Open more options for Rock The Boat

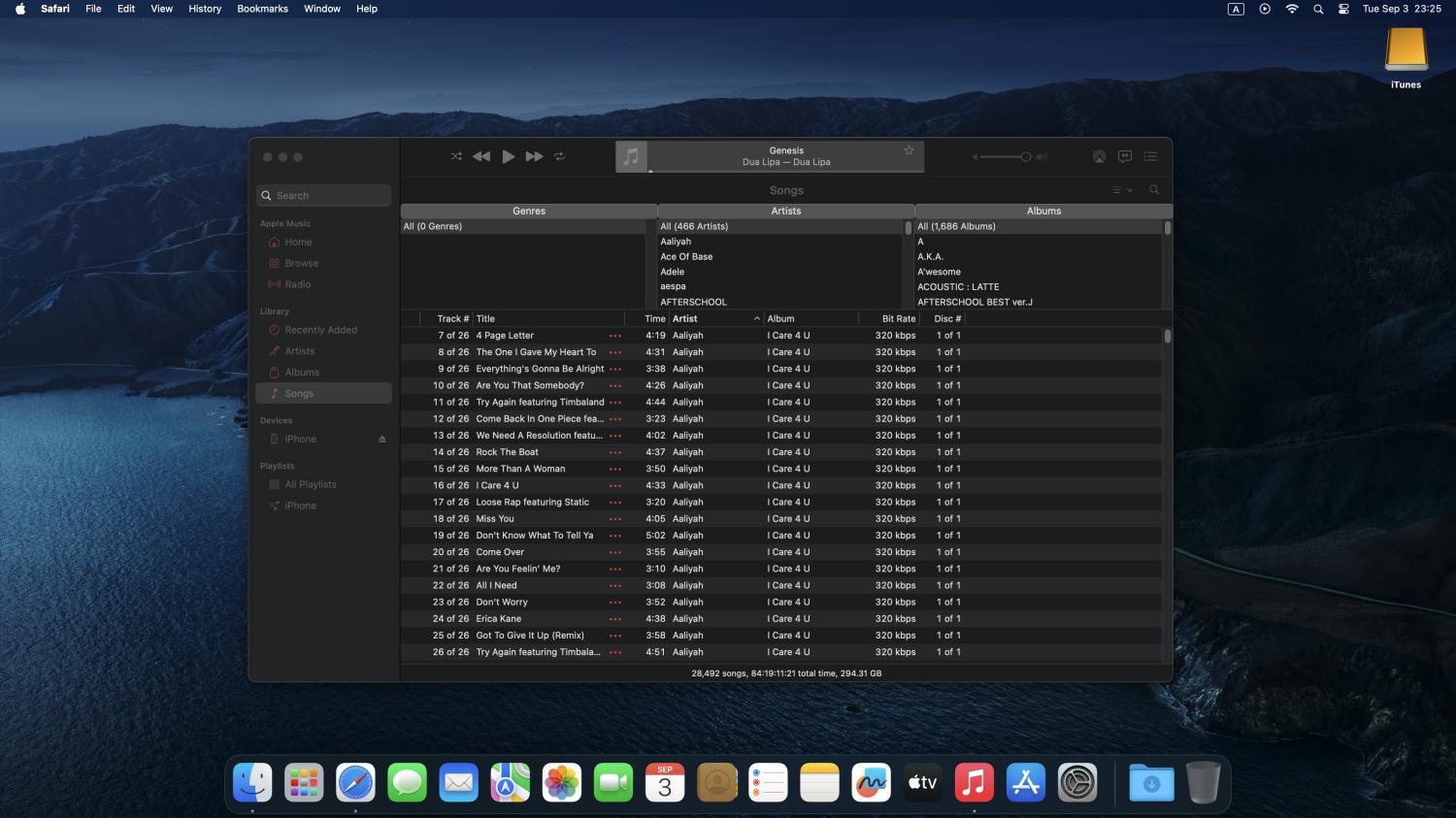[x=615, y=452]
